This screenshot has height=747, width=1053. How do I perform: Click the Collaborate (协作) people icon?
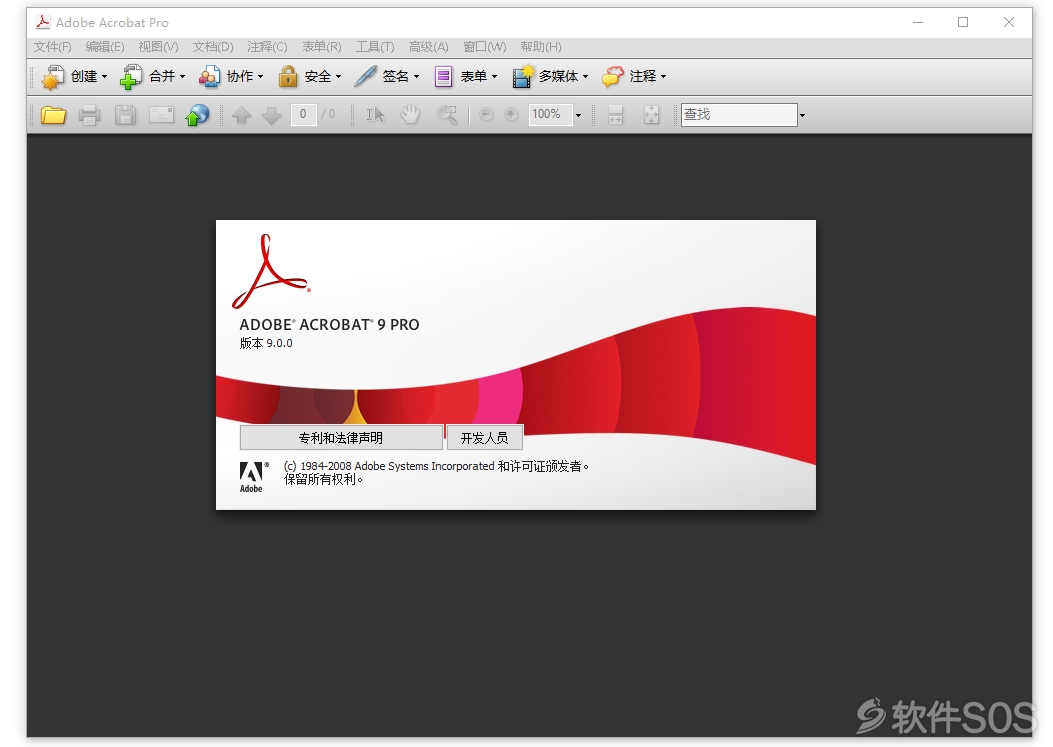[209, 77]
